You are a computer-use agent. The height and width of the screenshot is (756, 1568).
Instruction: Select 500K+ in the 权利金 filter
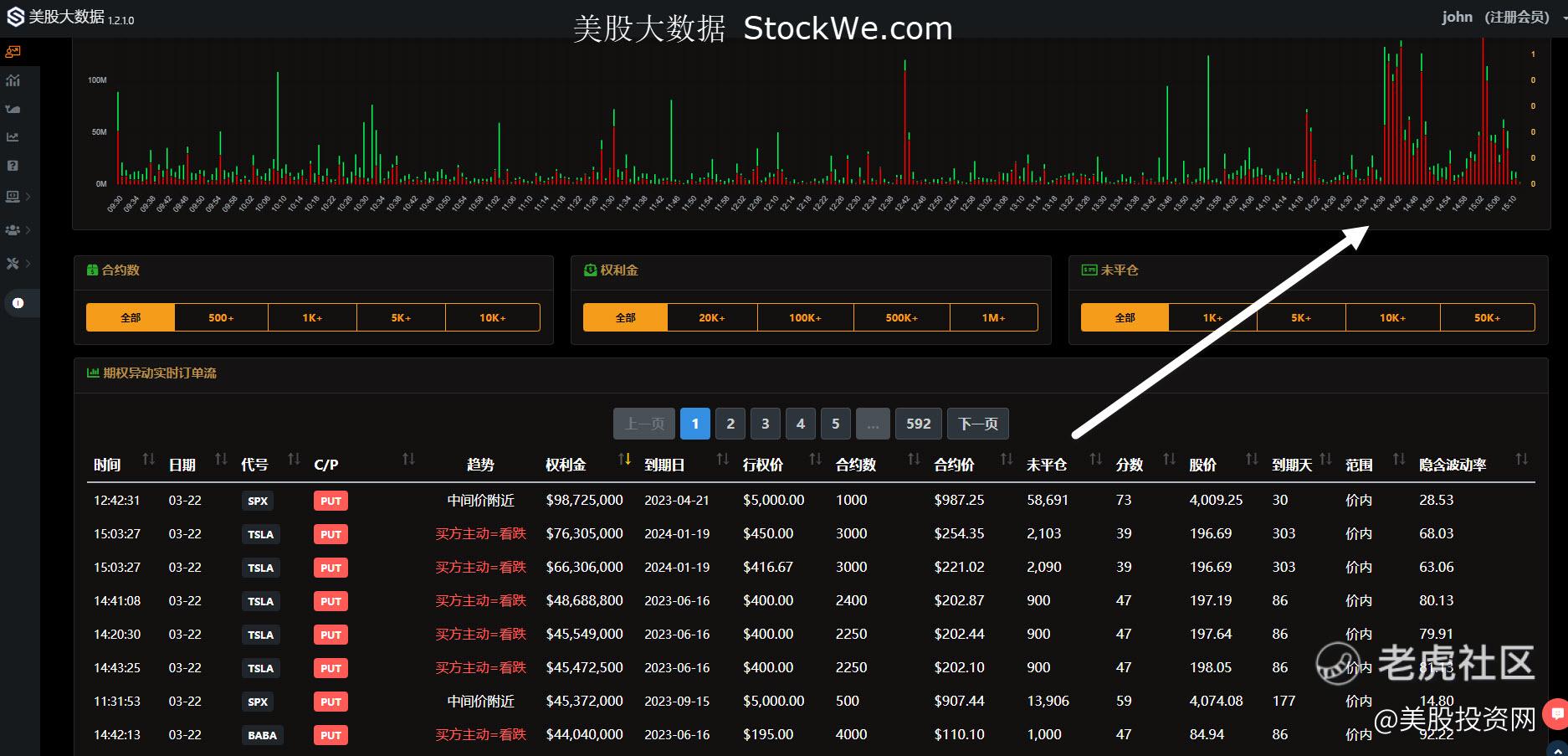click(x=902, y=317)
